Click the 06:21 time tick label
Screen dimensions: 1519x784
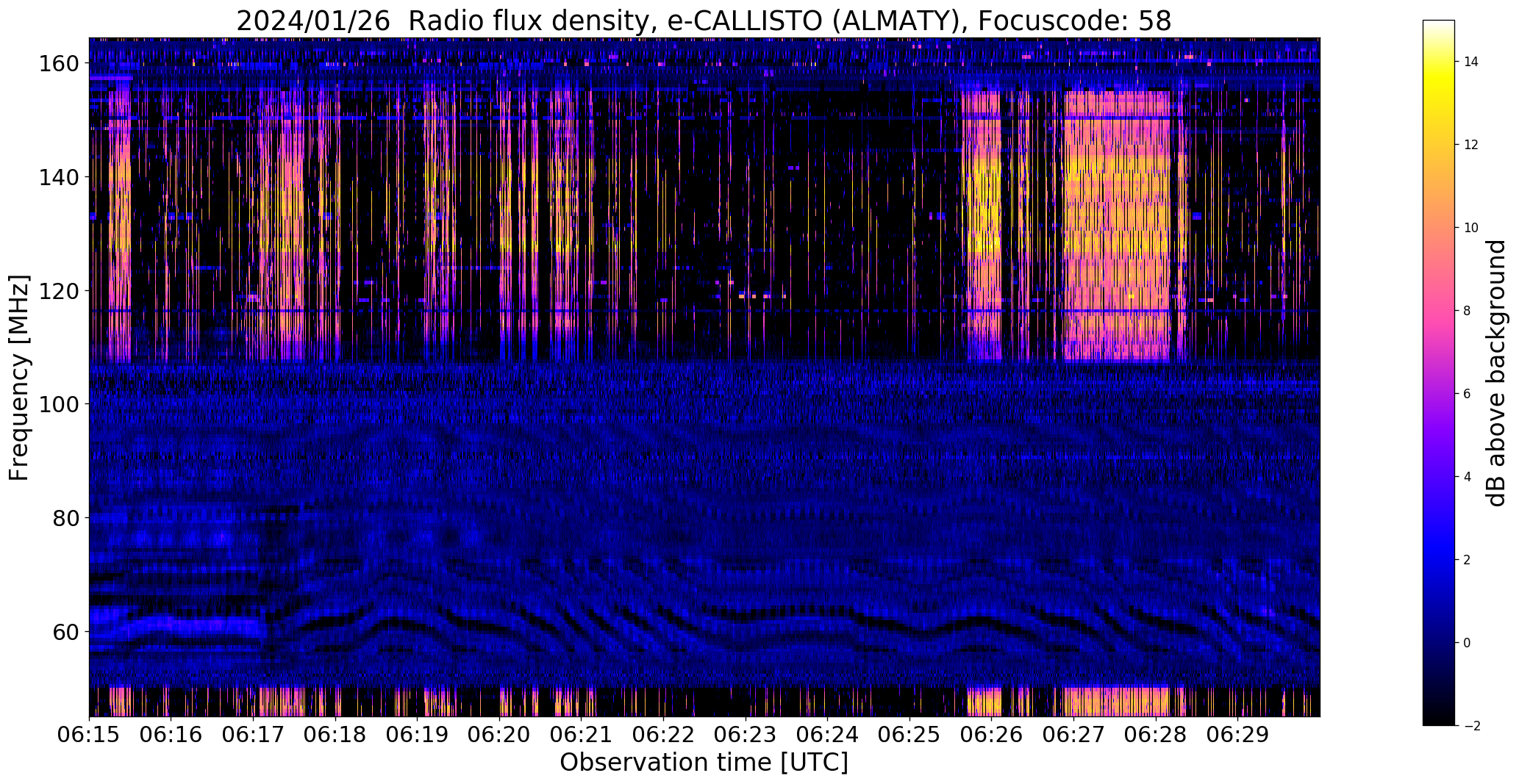pos(581,734)
